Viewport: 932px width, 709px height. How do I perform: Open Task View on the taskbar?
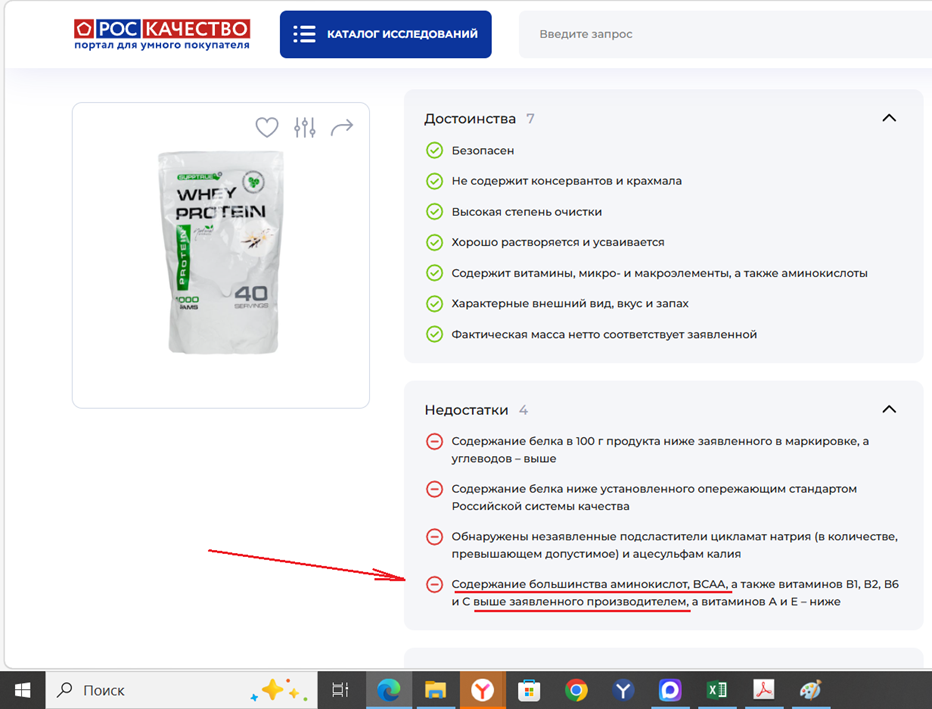[x=340, y=690]
